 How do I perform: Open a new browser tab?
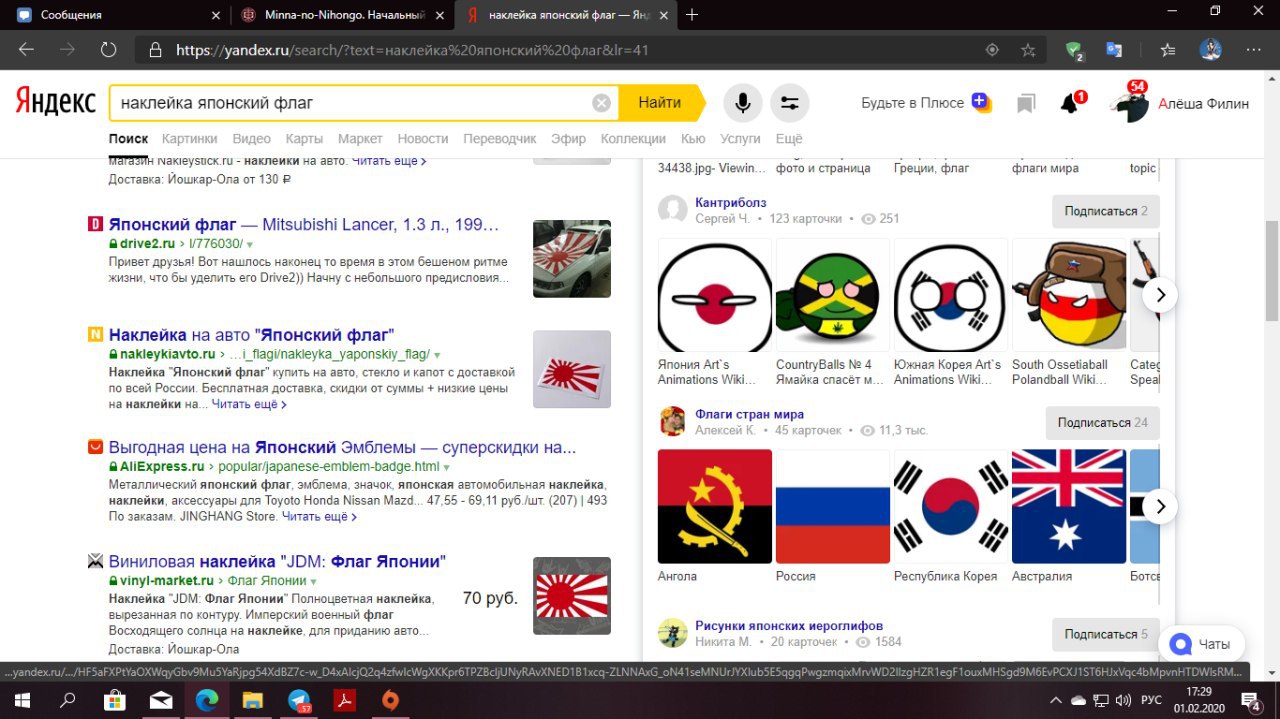pyautogui.click(x=692, y=15)
